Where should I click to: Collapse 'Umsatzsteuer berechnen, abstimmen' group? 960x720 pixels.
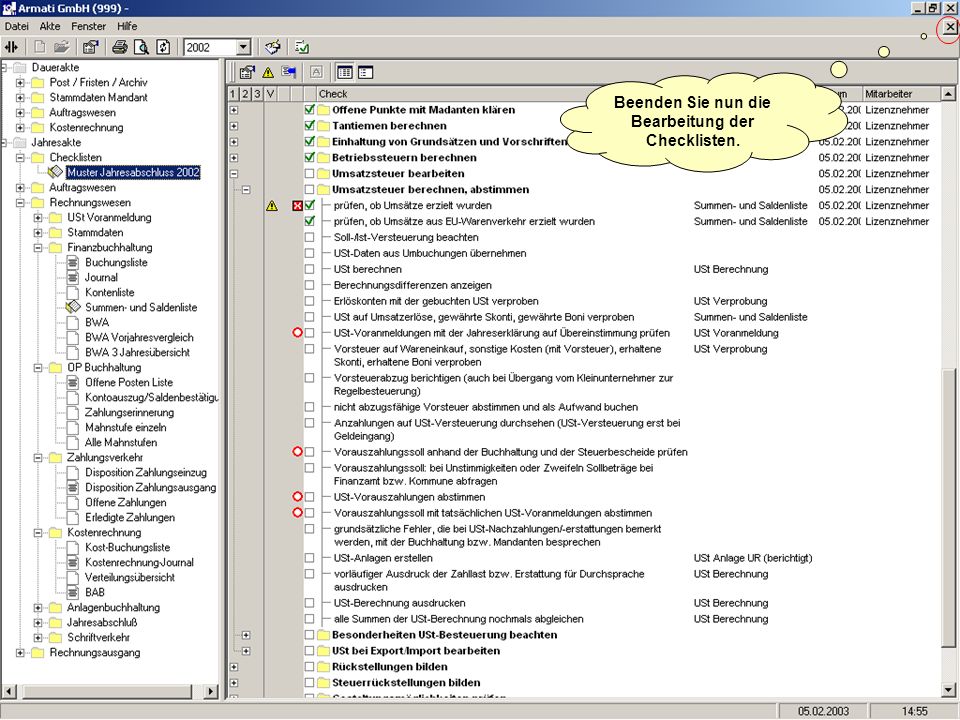click(246, 189)
